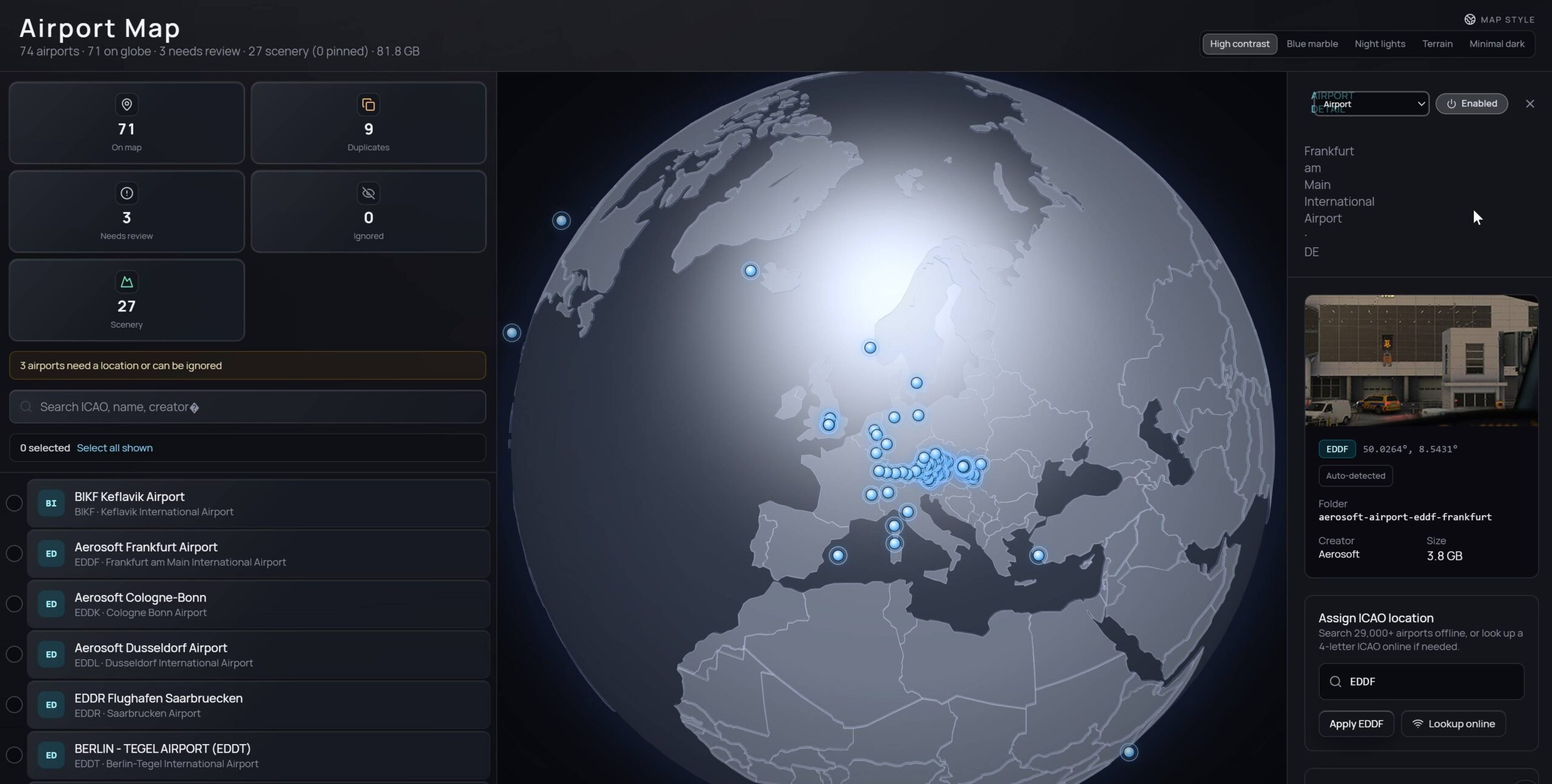Close the airport detail panel

(x=1530, y=104)
